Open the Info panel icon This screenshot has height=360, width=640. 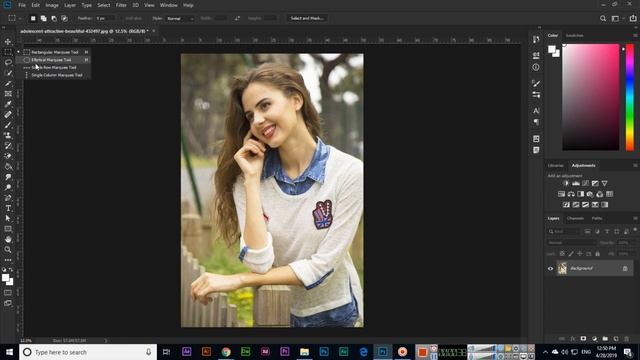536,67
